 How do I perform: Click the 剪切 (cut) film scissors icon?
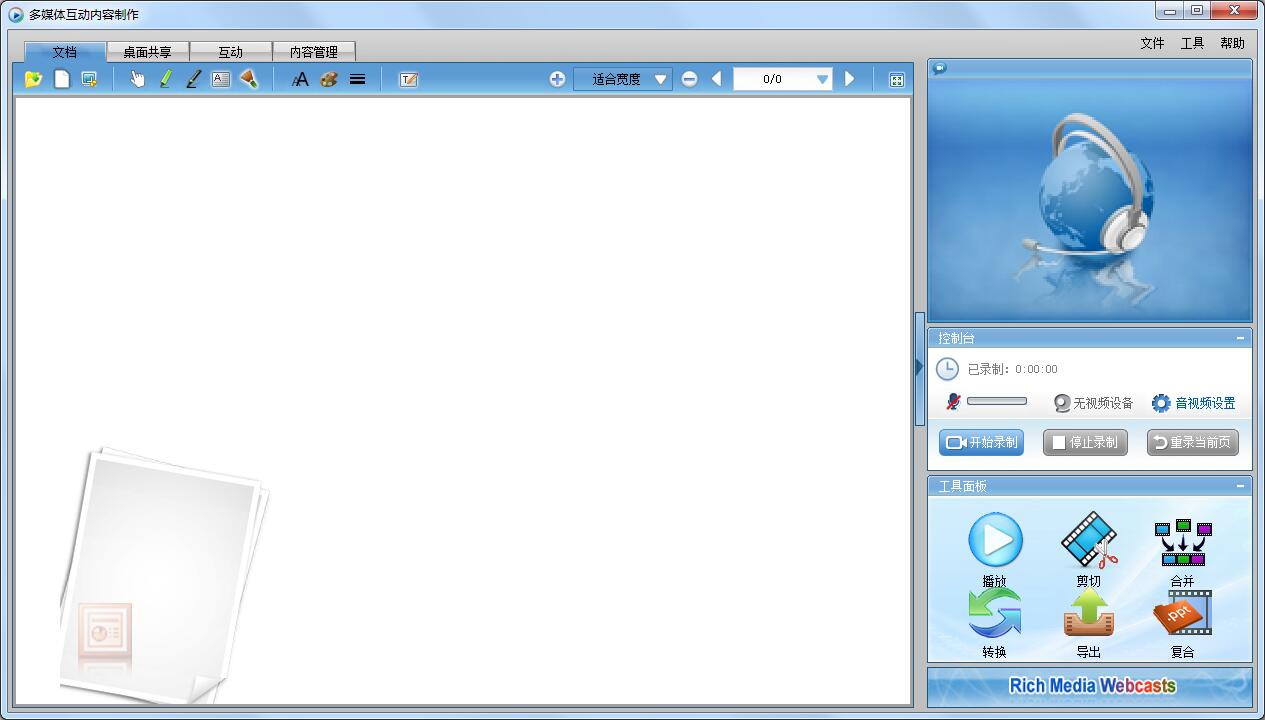tap(1088, 541)
